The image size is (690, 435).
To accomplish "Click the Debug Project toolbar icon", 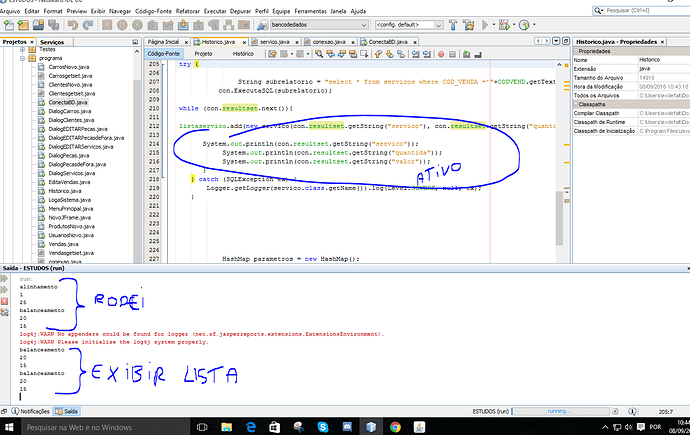I will click(x=503, y=25).
